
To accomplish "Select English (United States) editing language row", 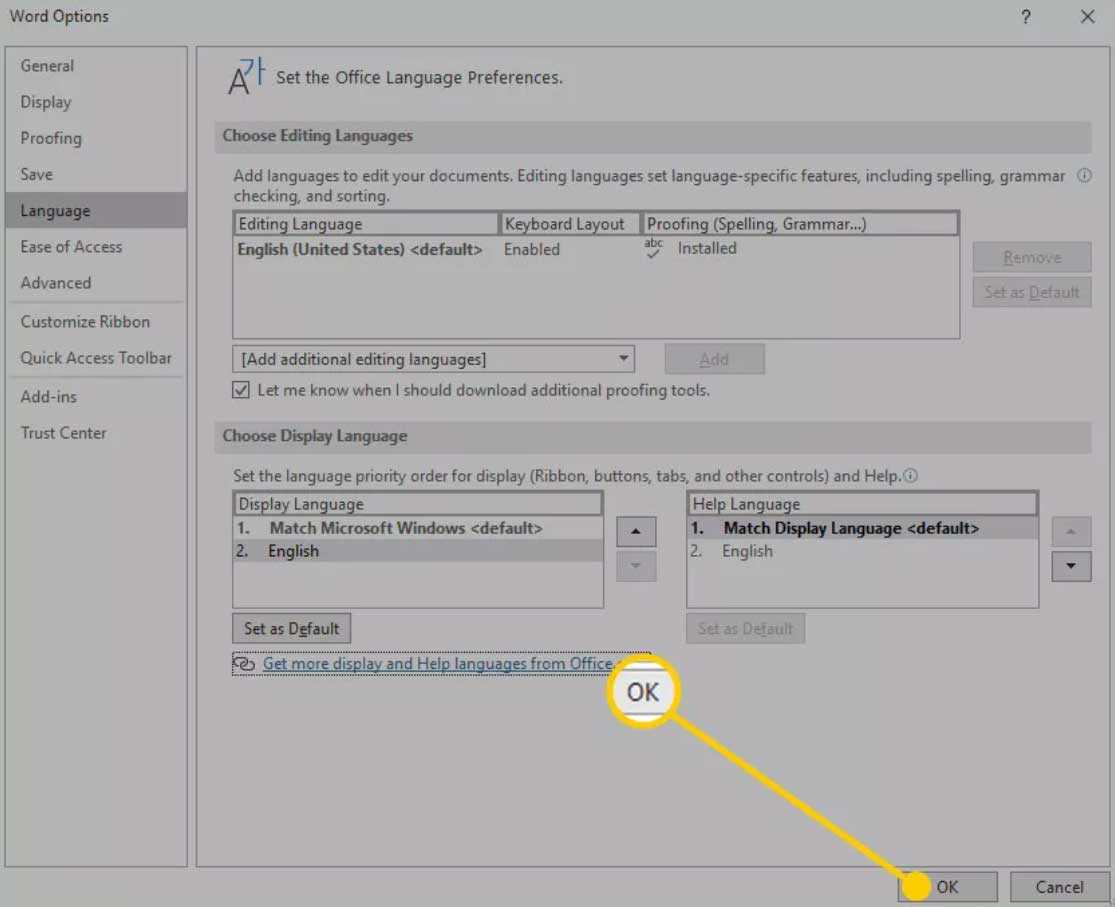I will pos(360,249).
